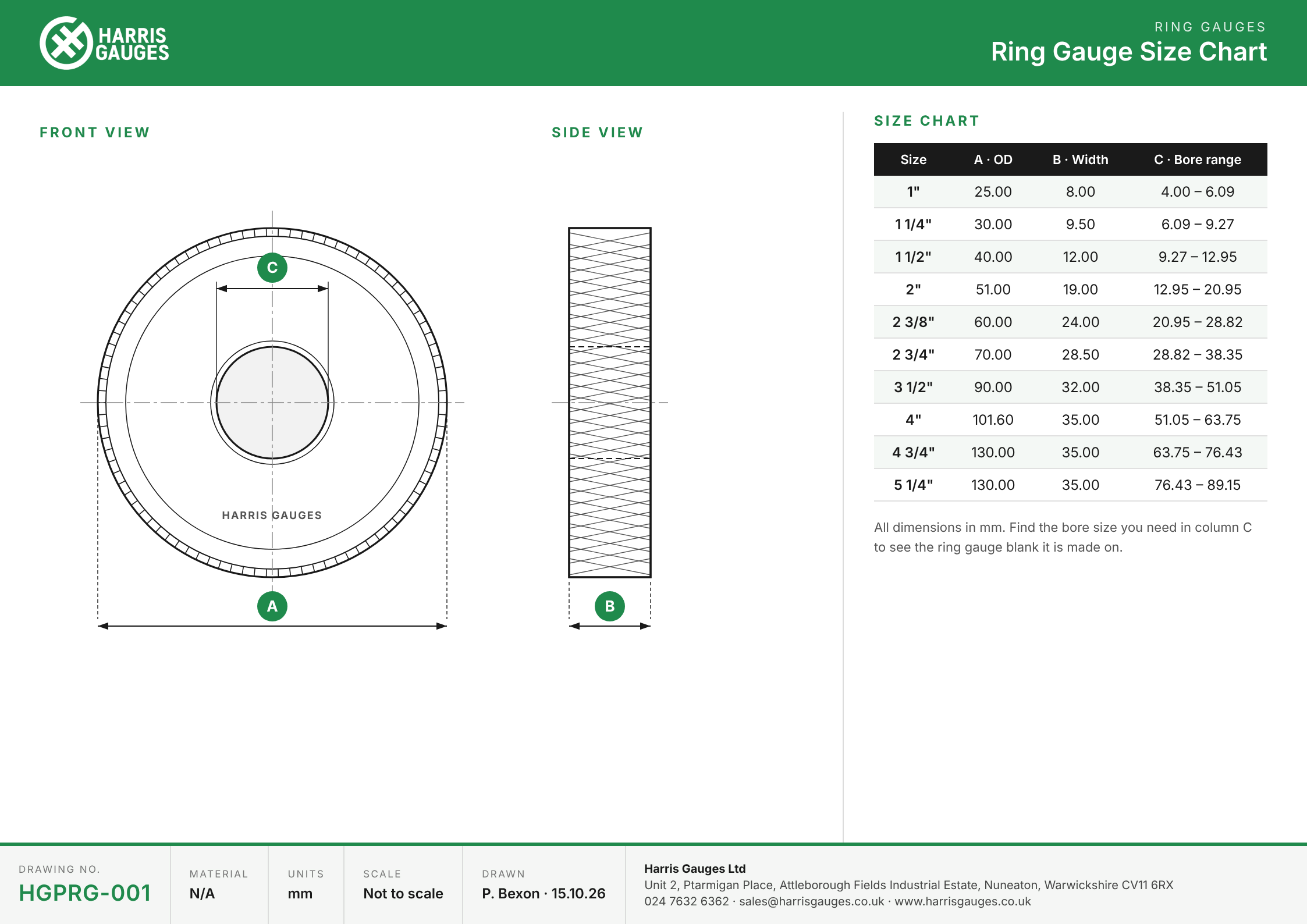Click the FRONT VIEW heading
The image size is (1307, 924).
[95, 133]
